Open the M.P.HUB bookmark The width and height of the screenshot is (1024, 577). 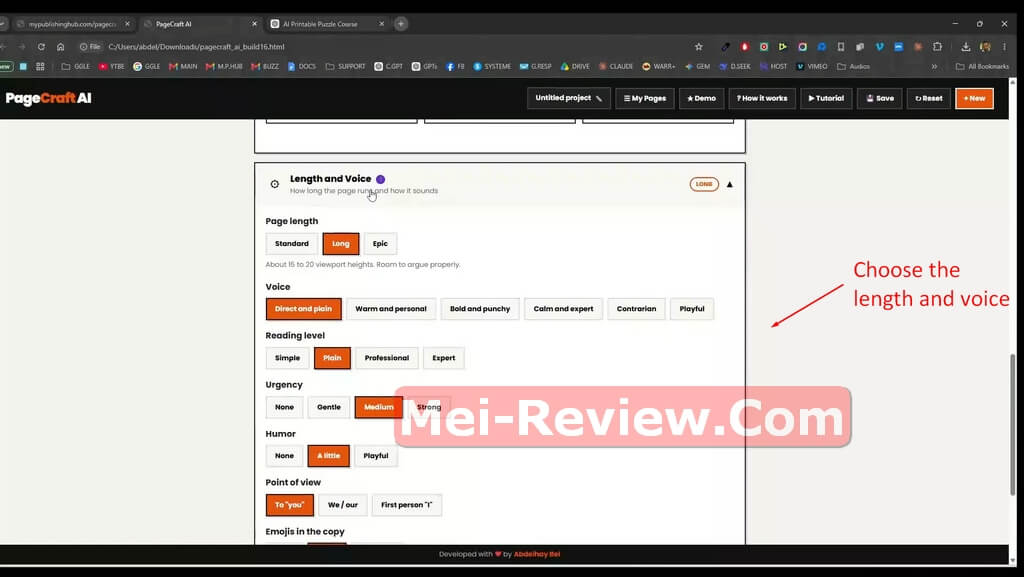[x=224, y=67]
